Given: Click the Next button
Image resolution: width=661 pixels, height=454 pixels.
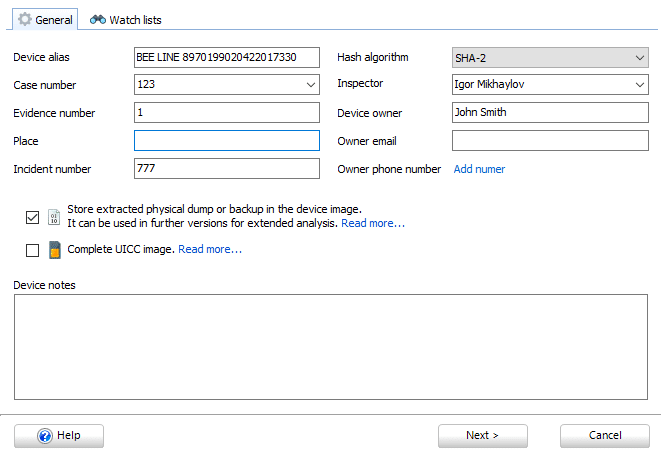Looking at the screenshot, I should (483, 436).
